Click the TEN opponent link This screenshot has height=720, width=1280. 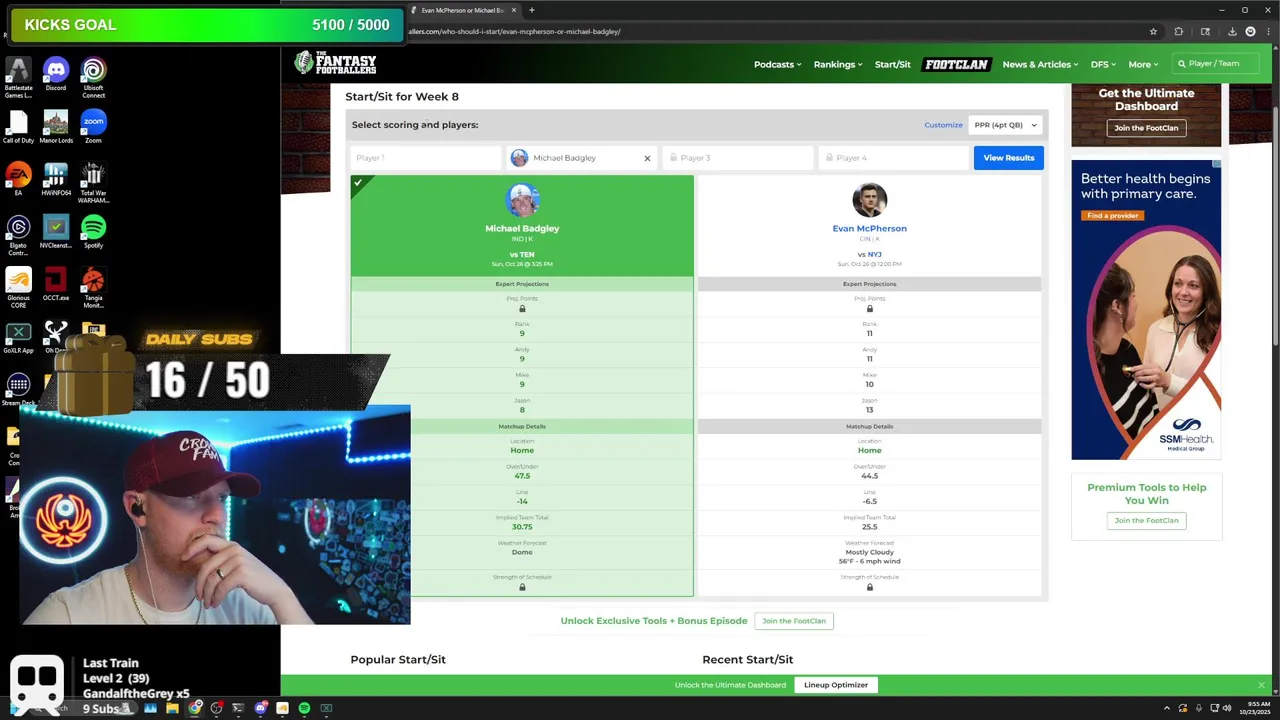tap(527, 254)
